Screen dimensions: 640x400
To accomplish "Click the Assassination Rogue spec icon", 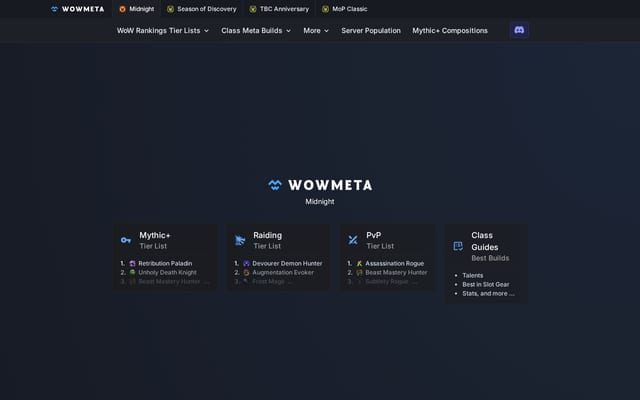I will click(360, 264).
